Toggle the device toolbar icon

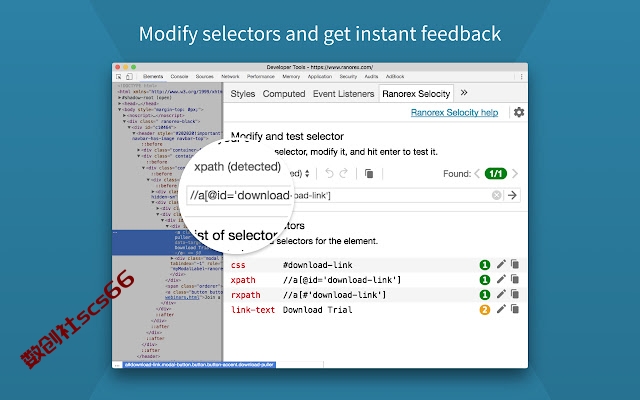click(x=129, y=77)
